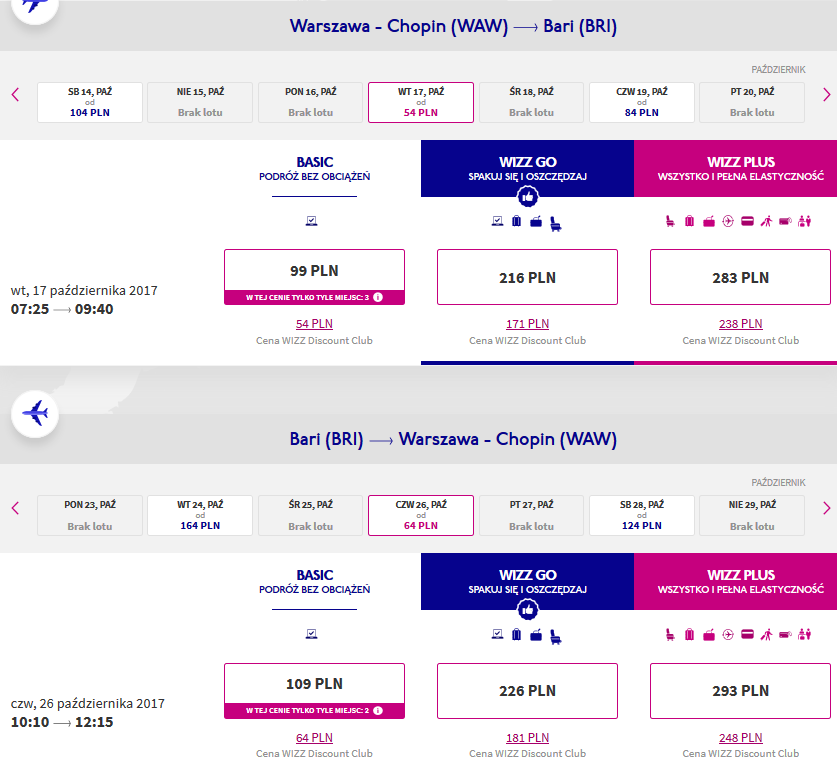Click seat icon in outbound WIZZ GO features

coord(556,223)
